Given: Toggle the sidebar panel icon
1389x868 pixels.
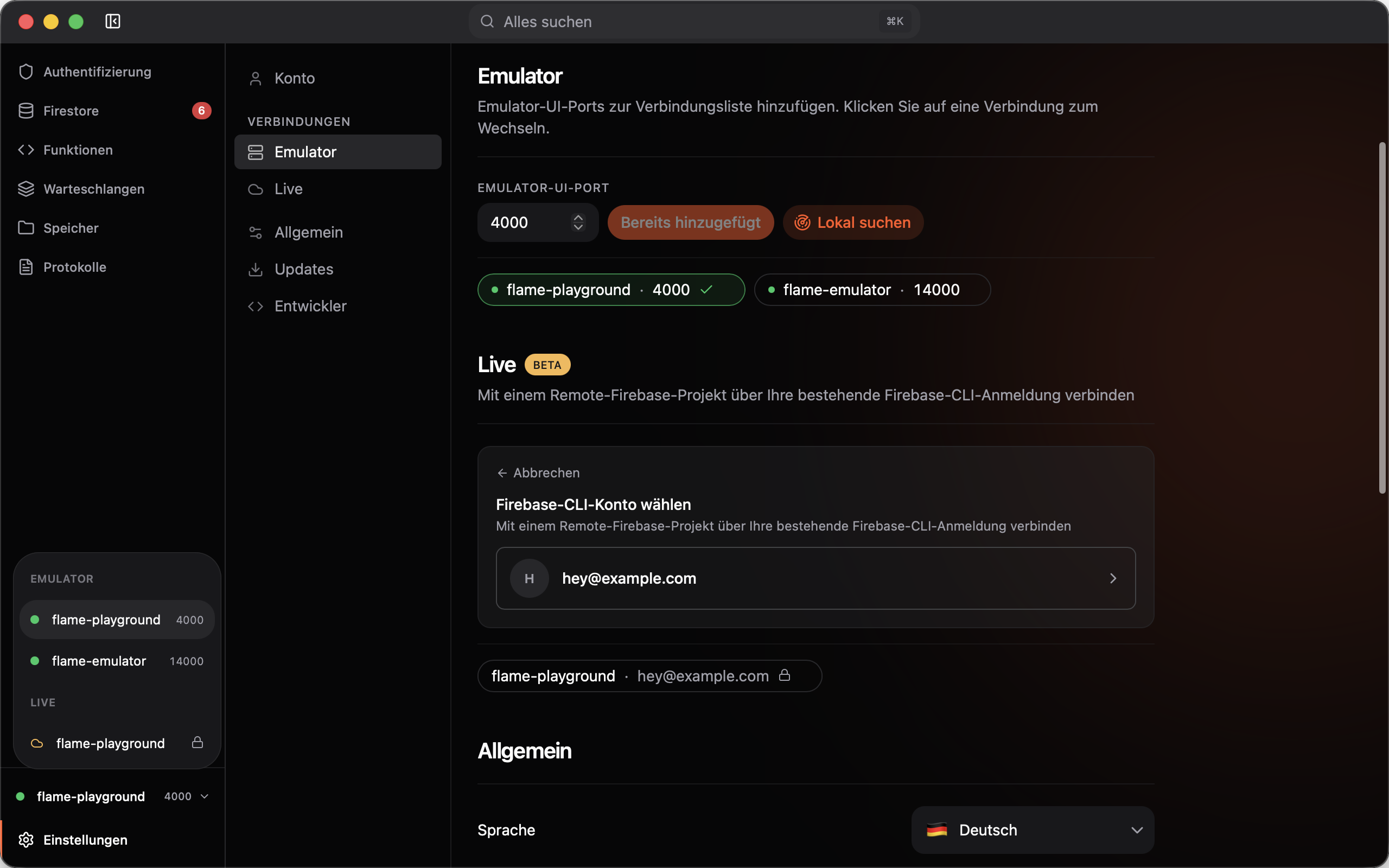Looking at the screenshot, I should tap(112, 21).
